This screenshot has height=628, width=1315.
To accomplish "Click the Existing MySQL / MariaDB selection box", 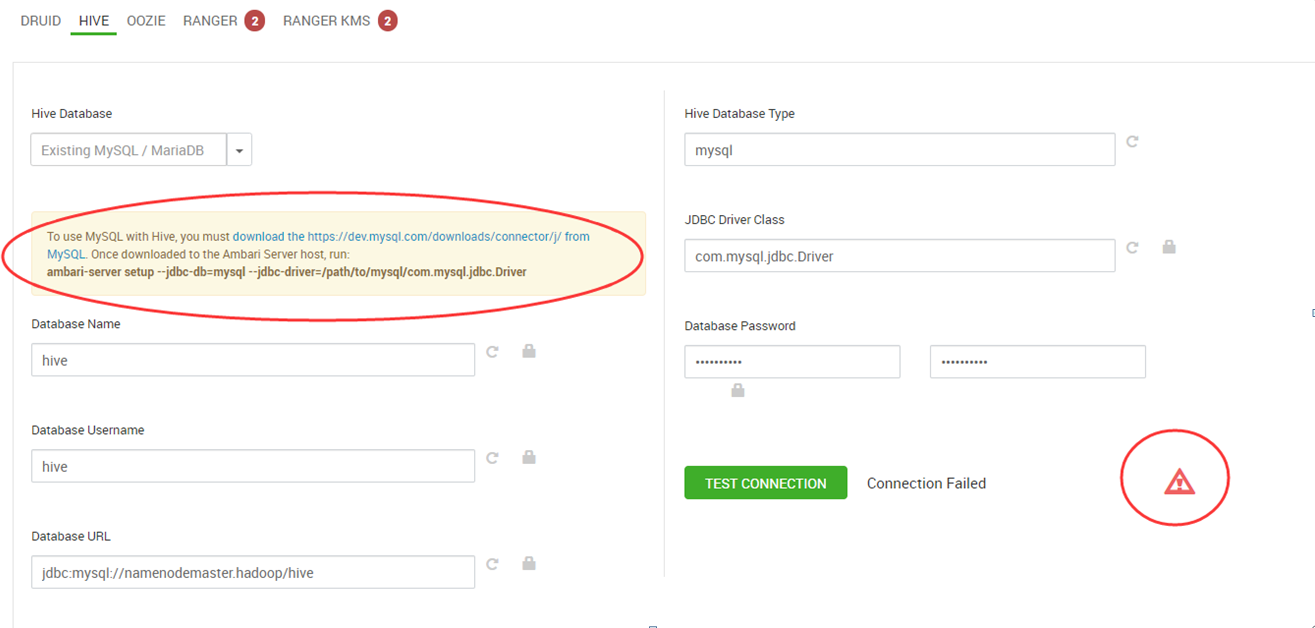I will [x=129, y=150].
